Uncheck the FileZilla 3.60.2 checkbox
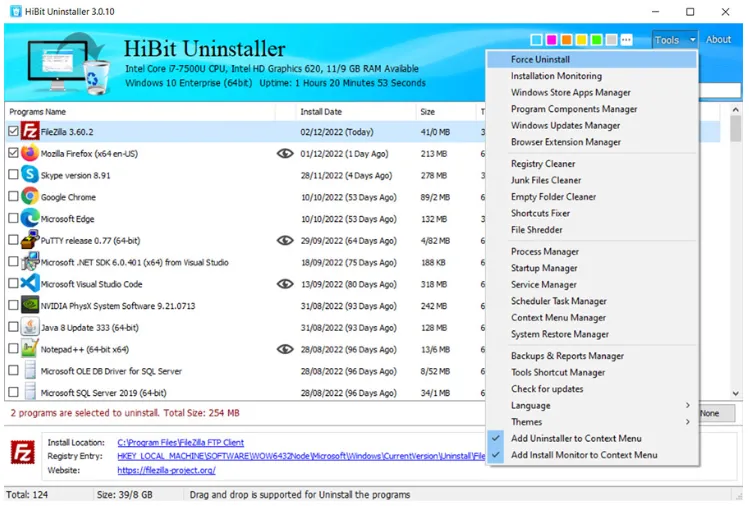The width and height of the screenshot is (749, 506). (x=13, y=131)
